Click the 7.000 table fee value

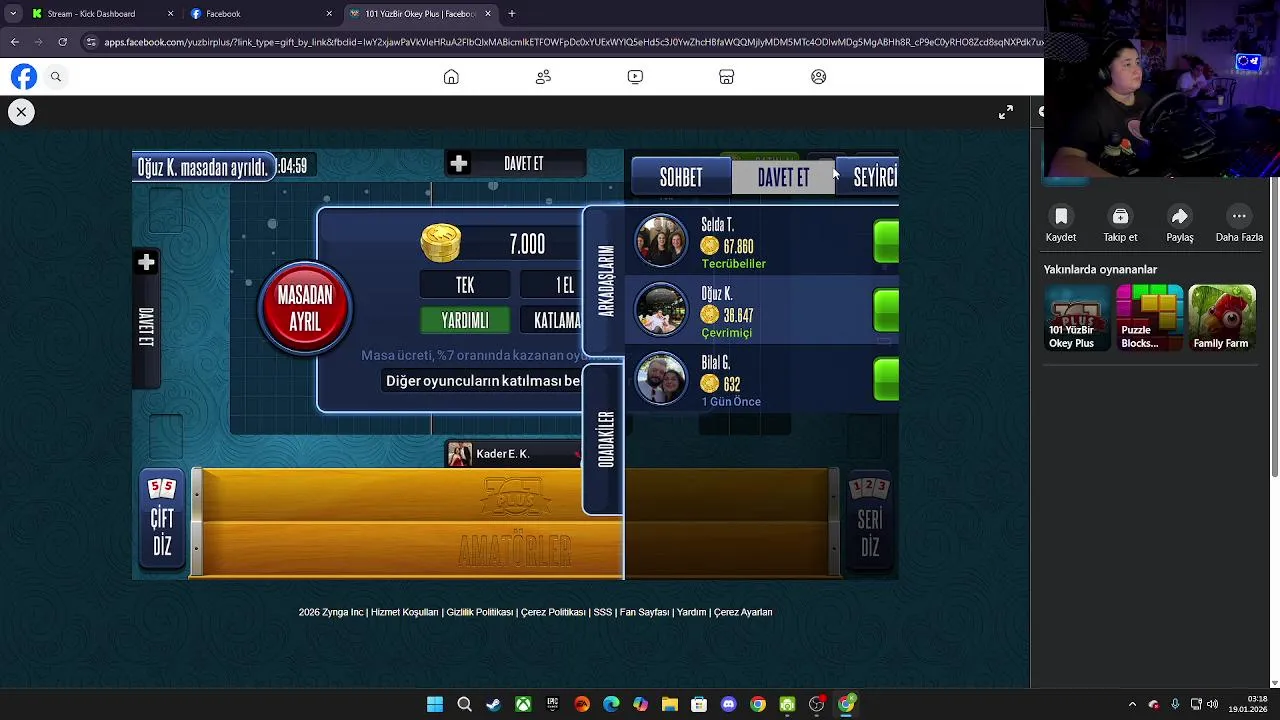point(527,244)
